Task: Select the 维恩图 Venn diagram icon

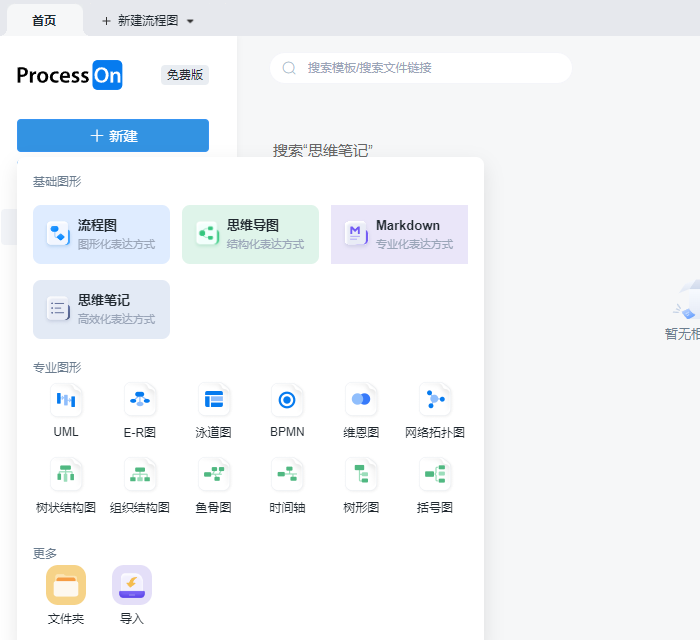Action: tap(361, 401)
